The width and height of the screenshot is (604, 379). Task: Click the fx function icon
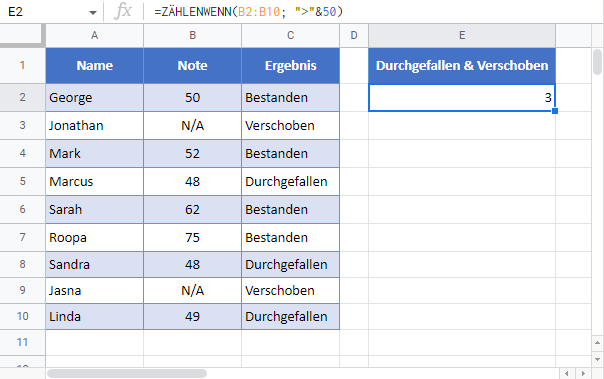123,12
